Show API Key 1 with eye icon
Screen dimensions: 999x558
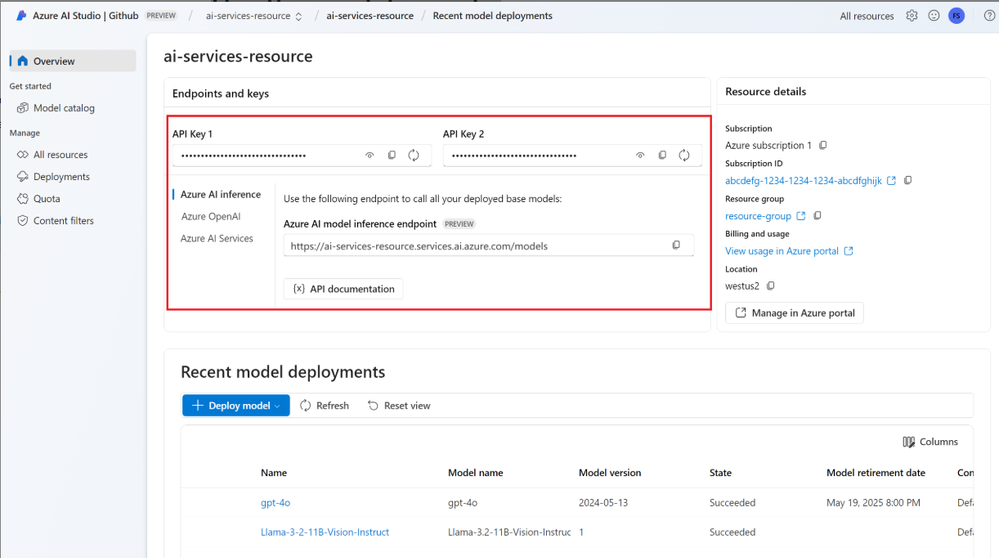(x=369, y=155)
